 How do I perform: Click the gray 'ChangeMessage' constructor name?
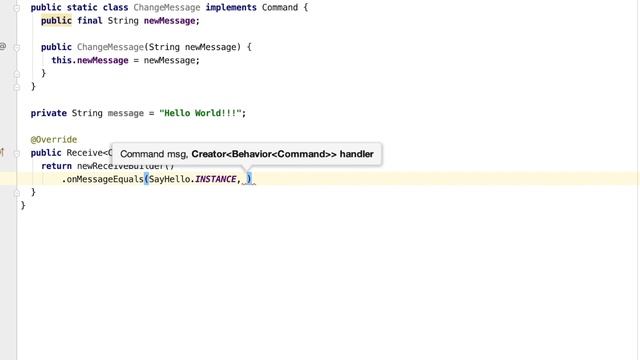110,47
